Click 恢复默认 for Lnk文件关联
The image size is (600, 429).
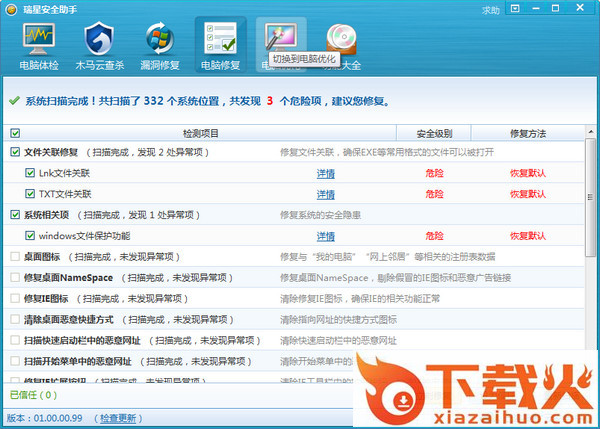pyautogui.click(x=528, y=173)
